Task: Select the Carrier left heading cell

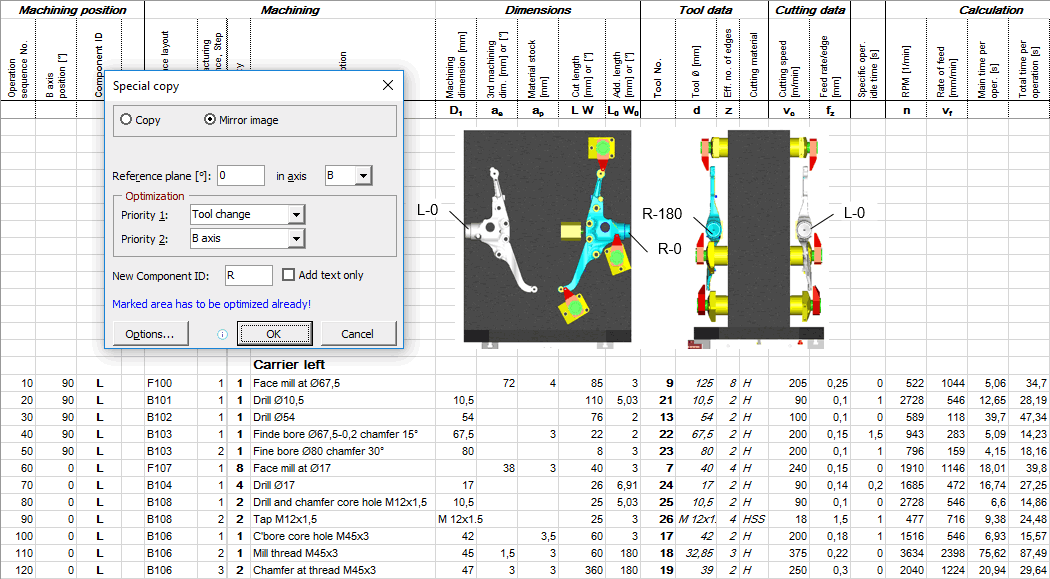Action: 289,365
